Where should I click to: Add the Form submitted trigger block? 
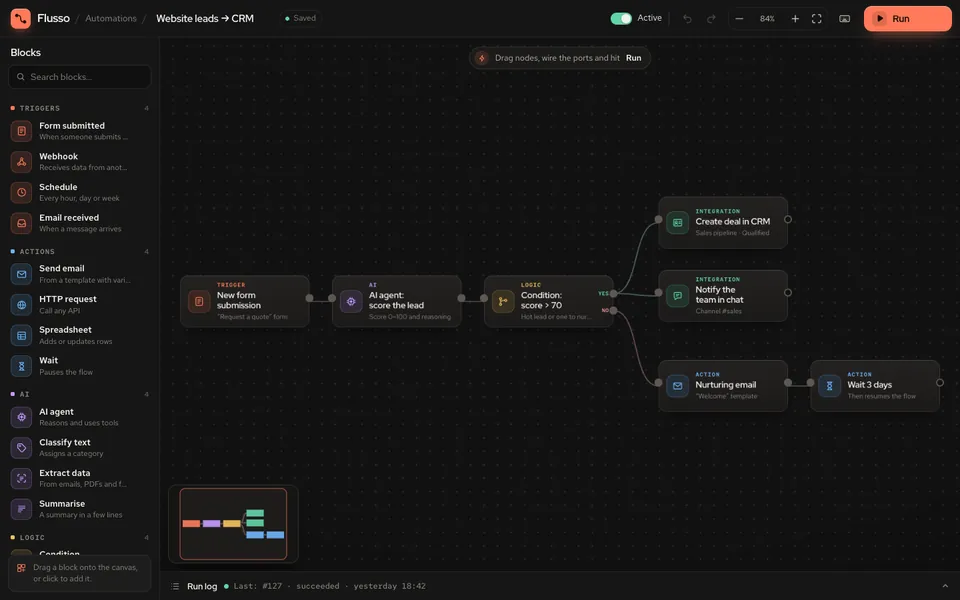(x=80, y=131)
